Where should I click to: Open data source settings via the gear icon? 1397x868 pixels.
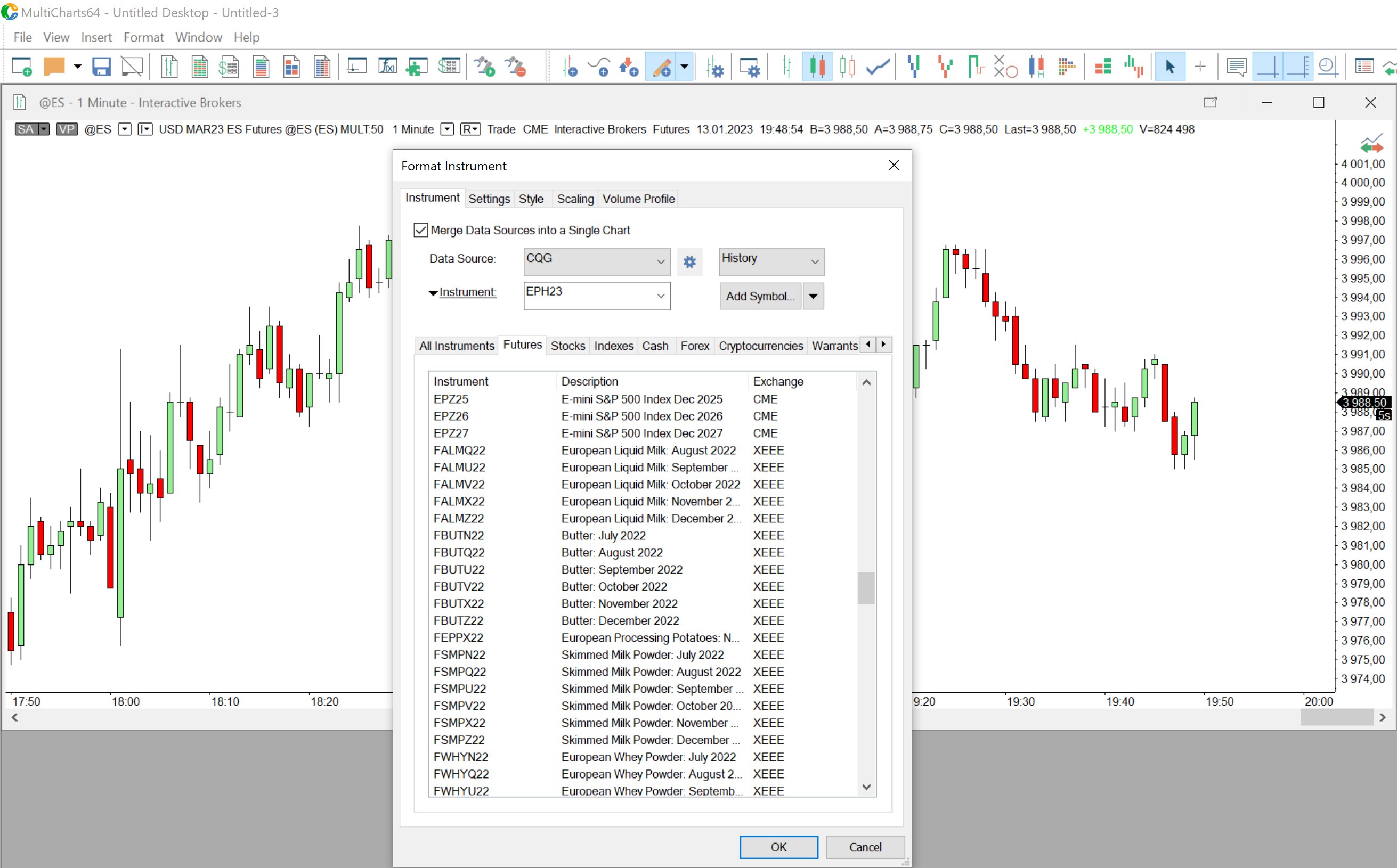[x=689, y=262]
